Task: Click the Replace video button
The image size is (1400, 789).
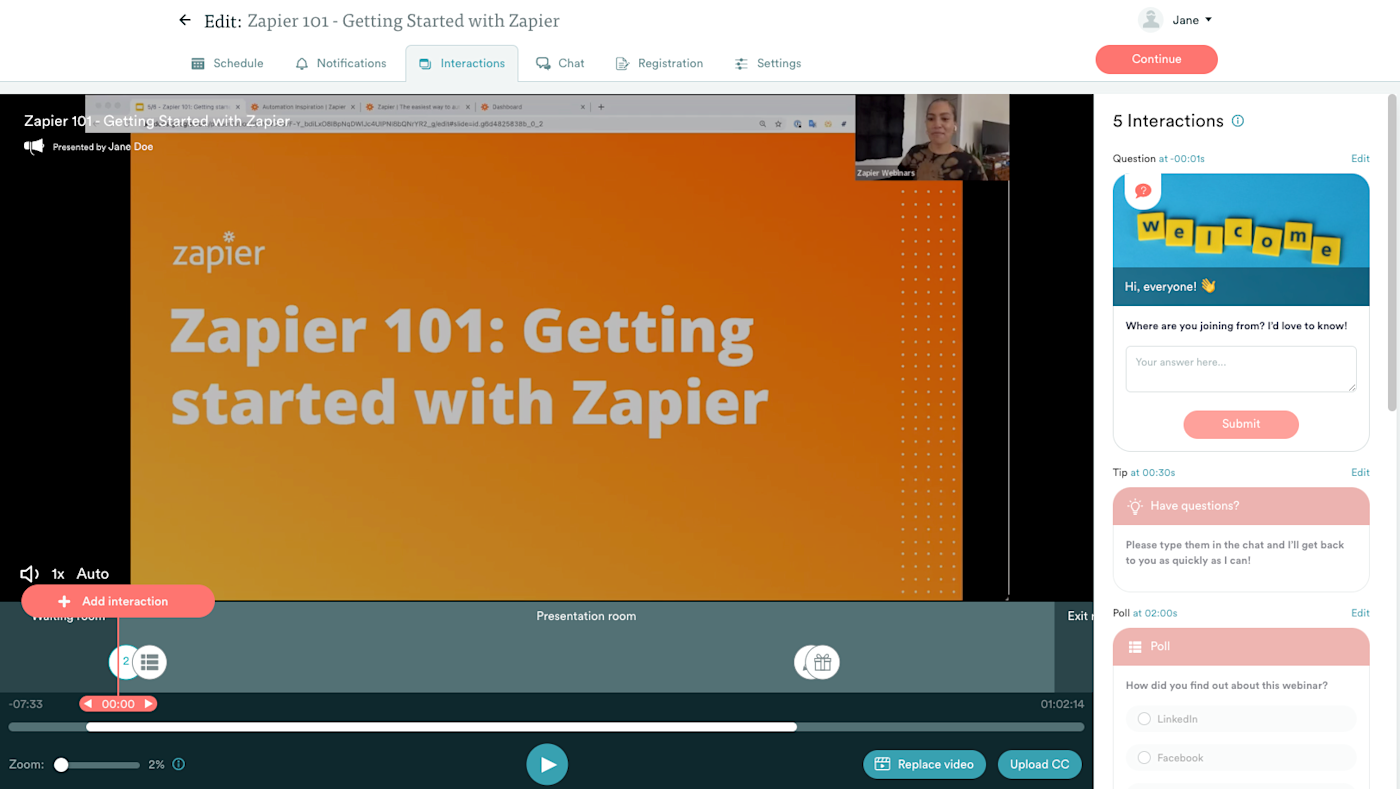Action: click(925, 764)
